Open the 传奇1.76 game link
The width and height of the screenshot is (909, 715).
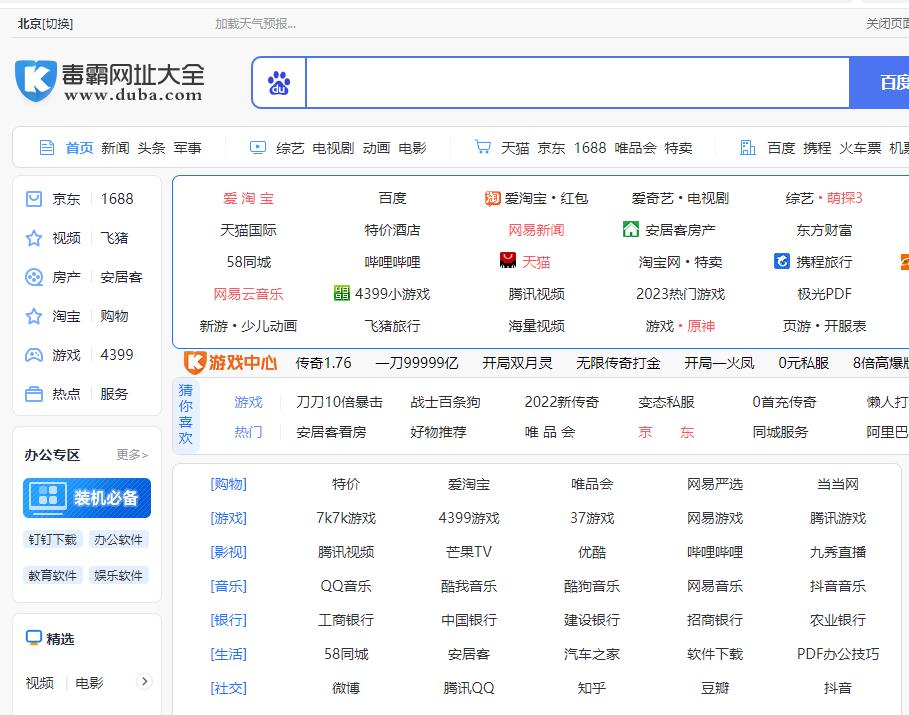[323, 363]
